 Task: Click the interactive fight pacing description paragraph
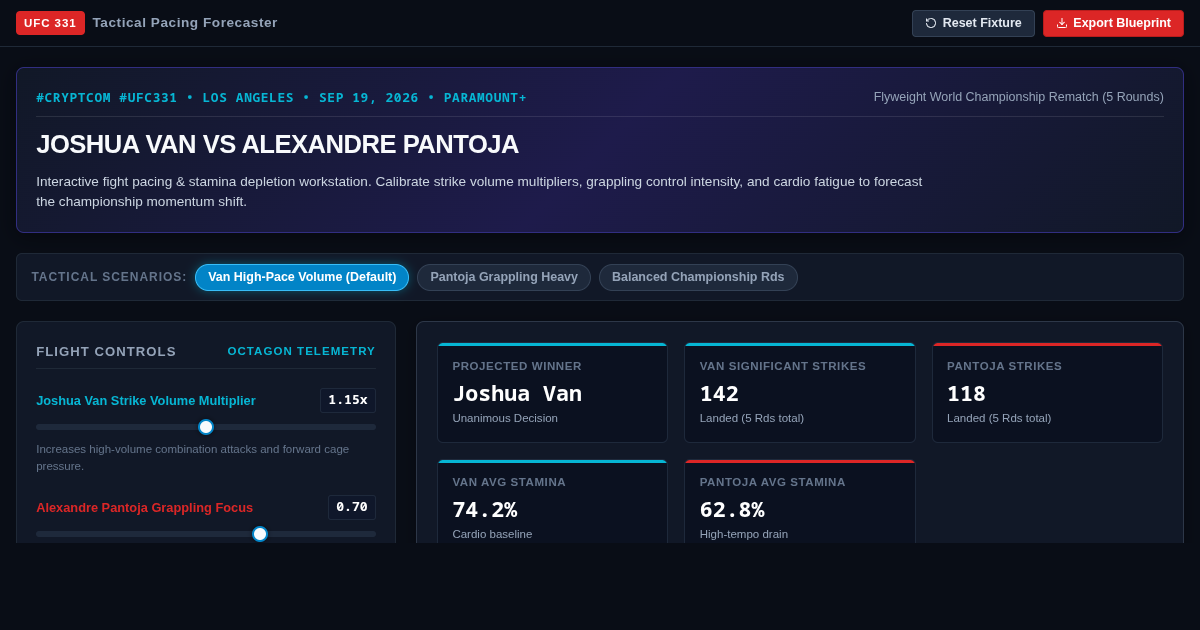pyautogui.click(x=479, y=191)
